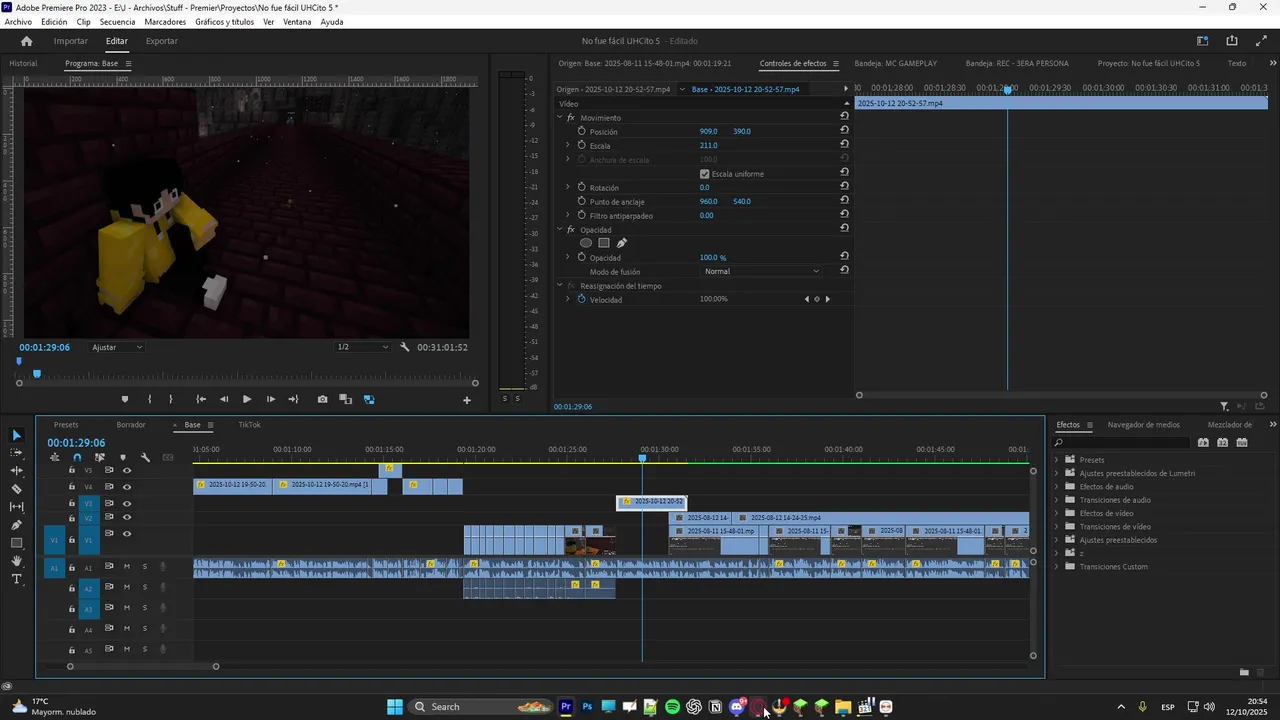This screenshot has width=1280, height=720.
Task: Click the program monitor settings wrench
Action: [x=405, y=347]
